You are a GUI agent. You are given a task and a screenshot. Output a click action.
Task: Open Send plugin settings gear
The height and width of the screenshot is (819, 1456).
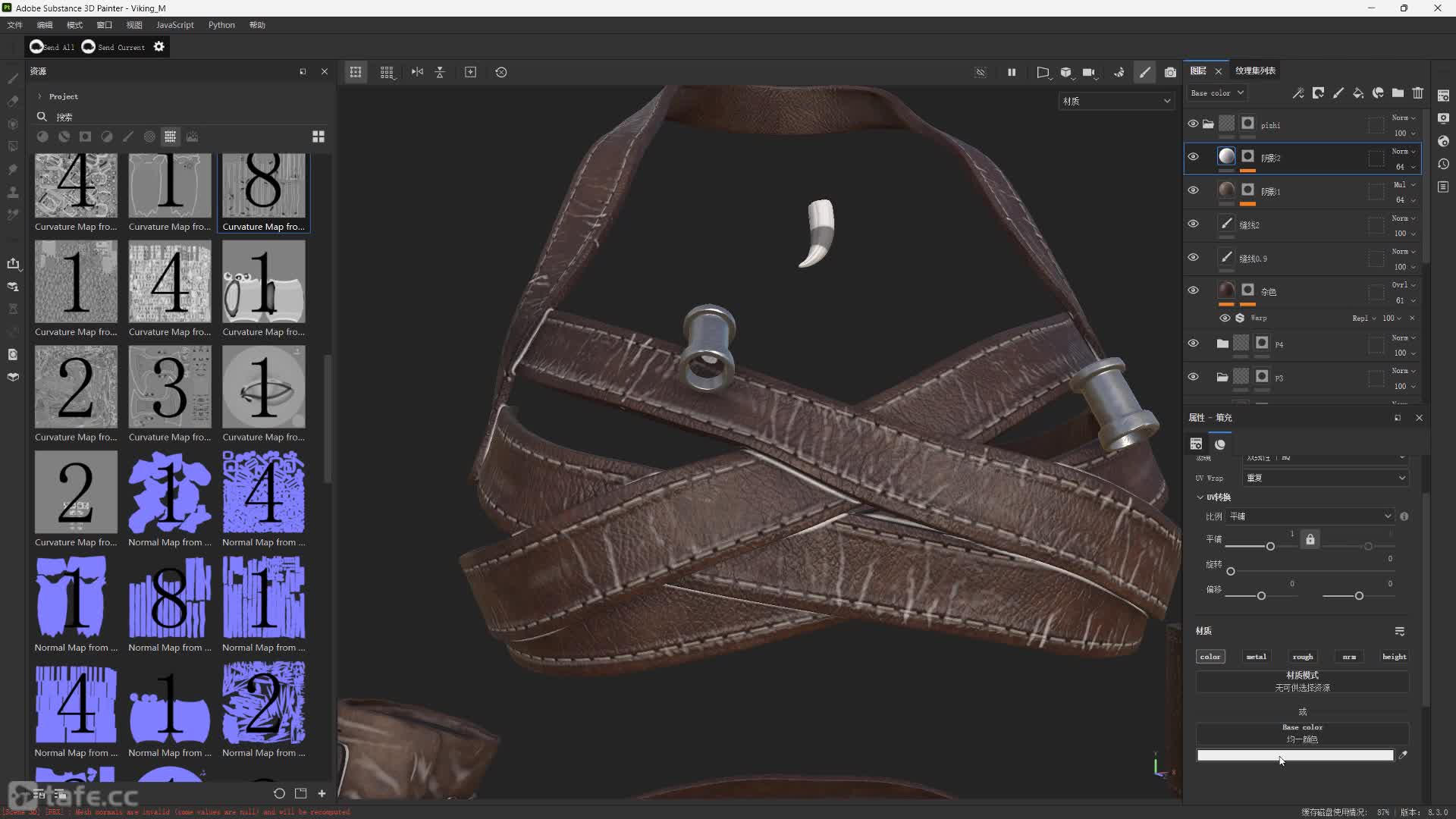(x=158, y=47)
